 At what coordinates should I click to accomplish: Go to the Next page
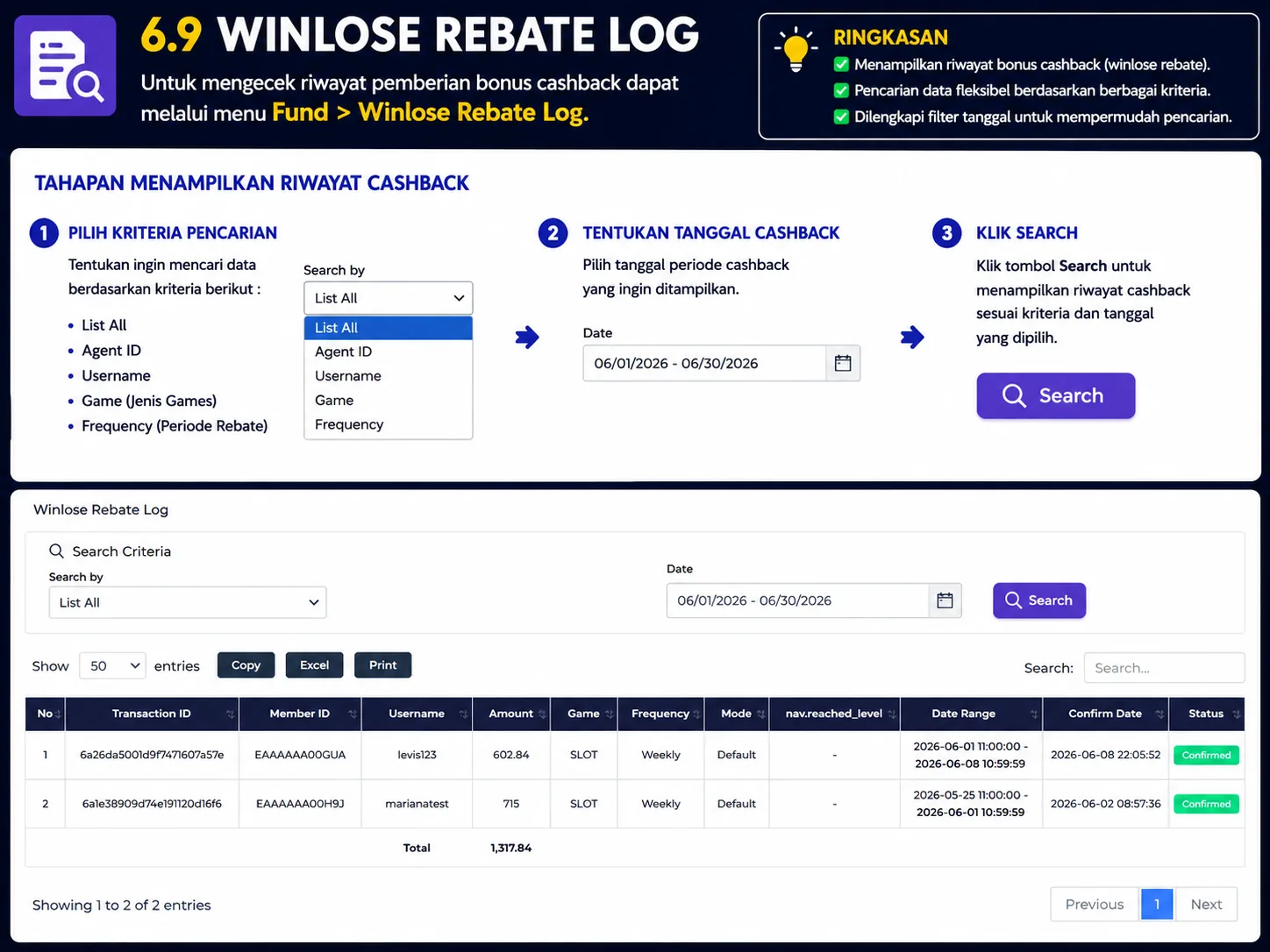click(1206, 904)
